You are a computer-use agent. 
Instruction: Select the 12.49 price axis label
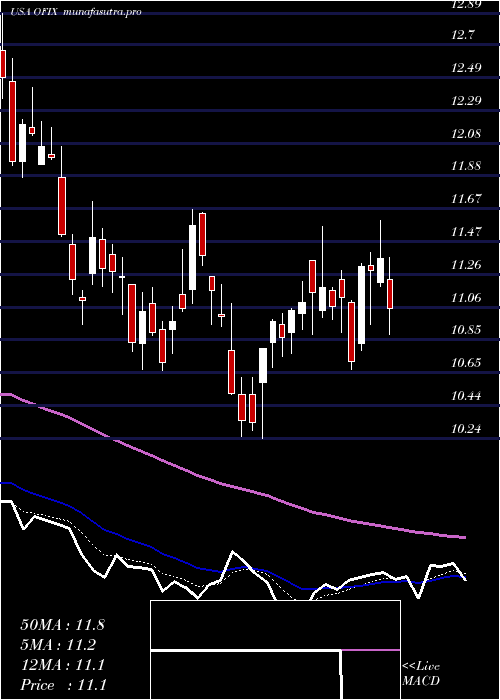coord(467,68)
